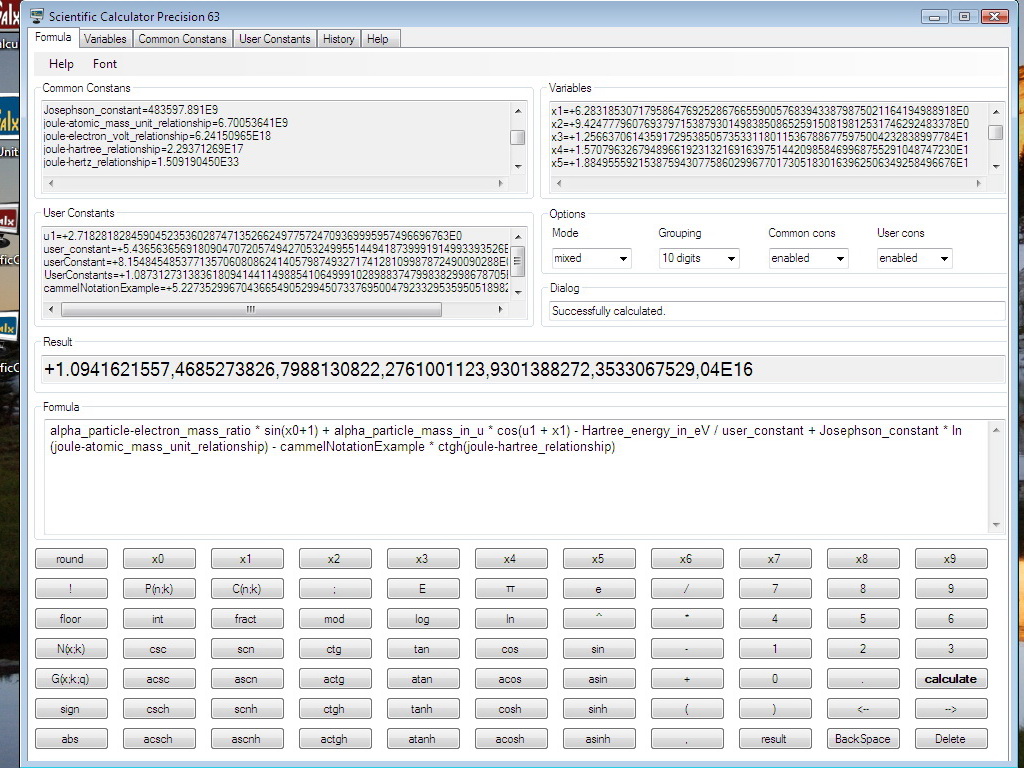
Task: Open the Font menu
Action: pyautogui.click(x=104, y=63)
